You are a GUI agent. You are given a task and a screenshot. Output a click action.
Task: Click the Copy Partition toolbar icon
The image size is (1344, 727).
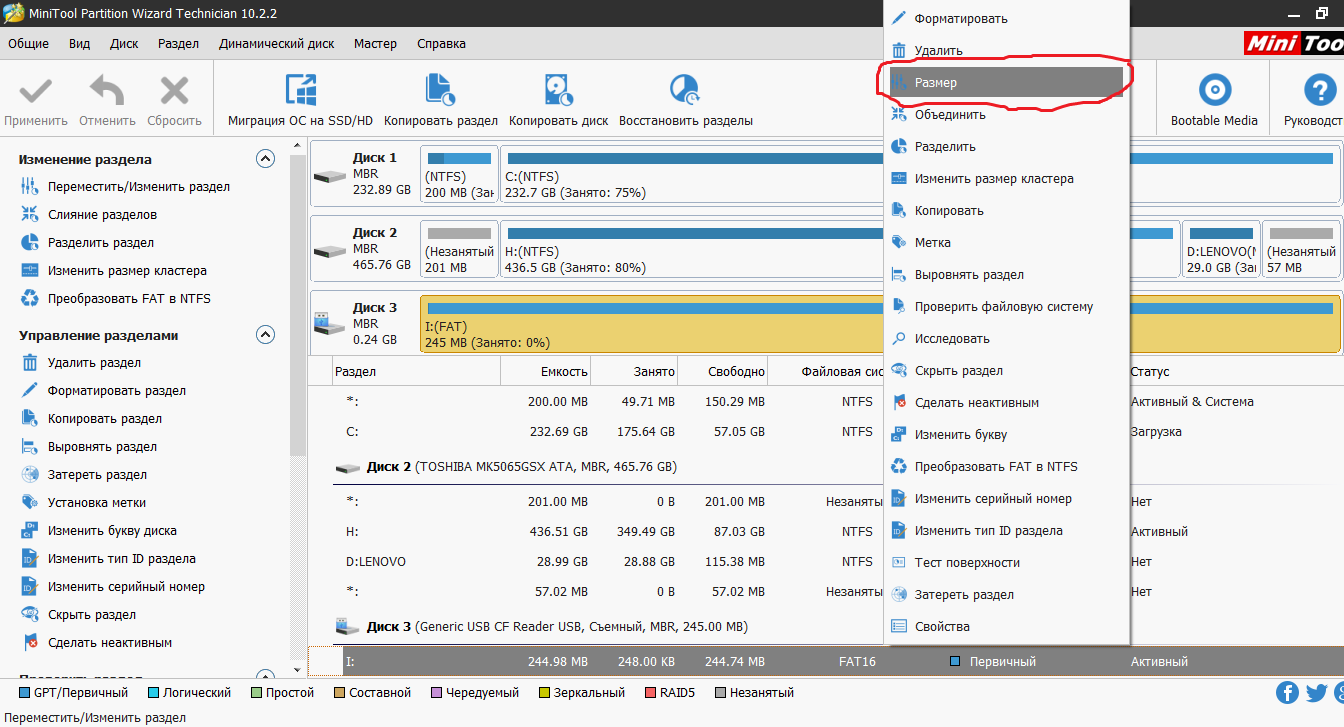[440, 90]
